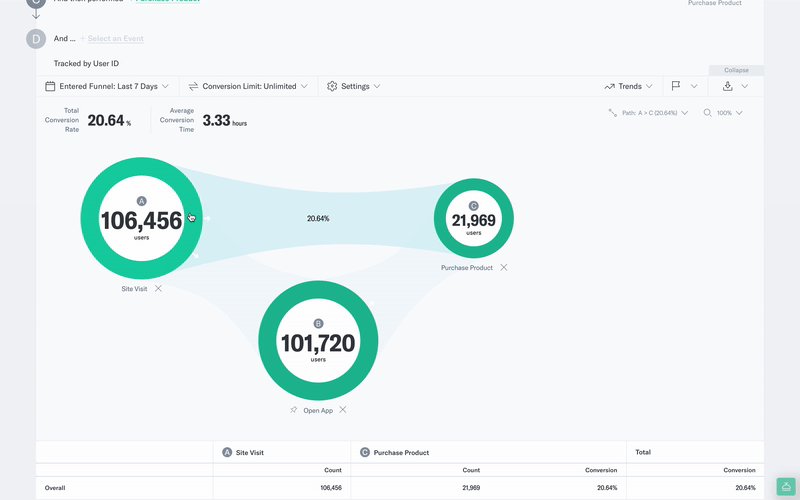Click the 20.64% label on the funnel path
The width and height of the screenshot is (800, 500).
click(x=318, y=218)
